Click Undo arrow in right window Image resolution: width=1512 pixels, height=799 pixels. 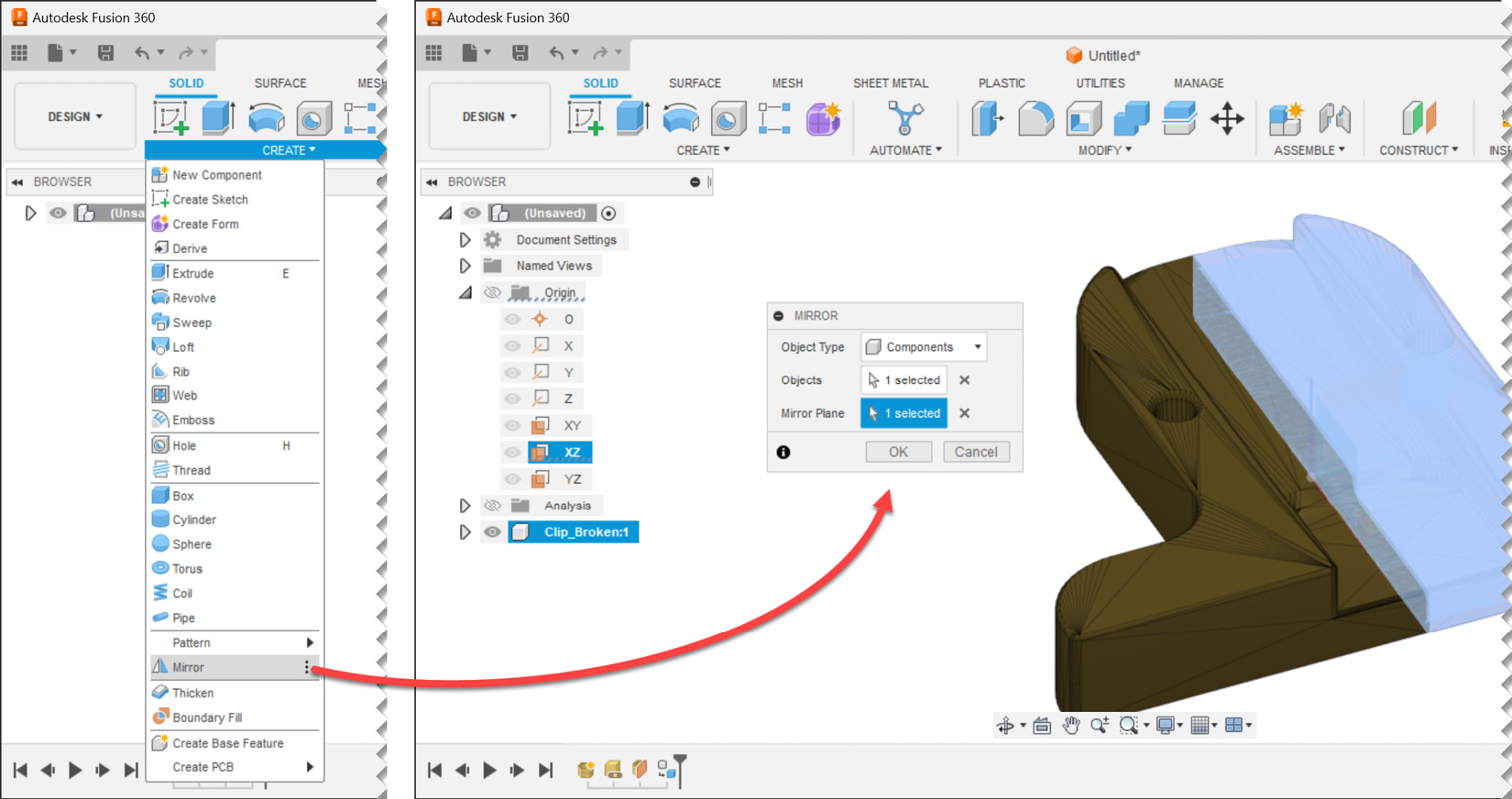tap(556, 53)
